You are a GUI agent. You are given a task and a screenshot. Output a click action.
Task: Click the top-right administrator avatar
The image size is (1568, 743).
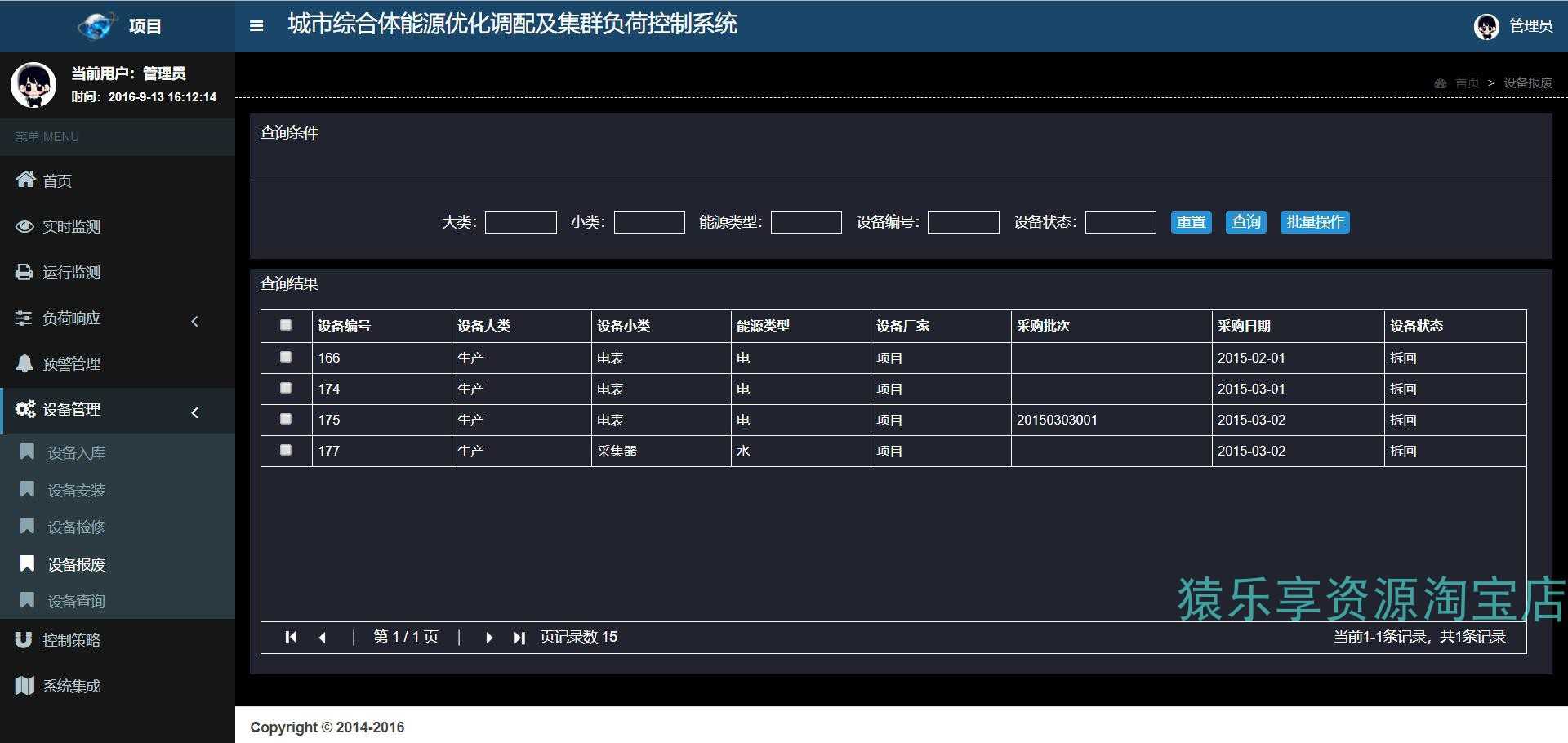click(1486, 26)
